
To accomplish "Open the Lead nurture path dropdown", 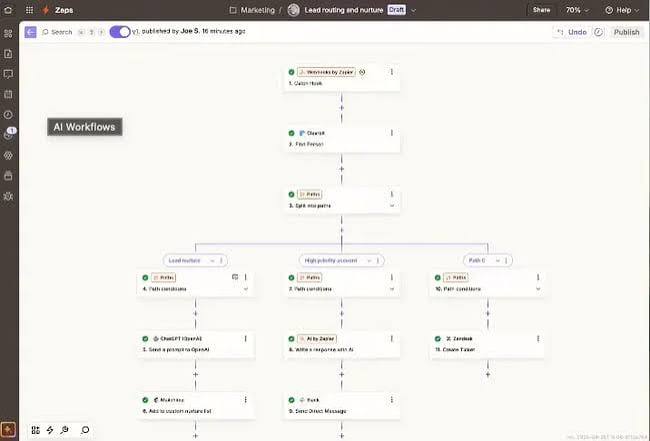I will point(212,261).
